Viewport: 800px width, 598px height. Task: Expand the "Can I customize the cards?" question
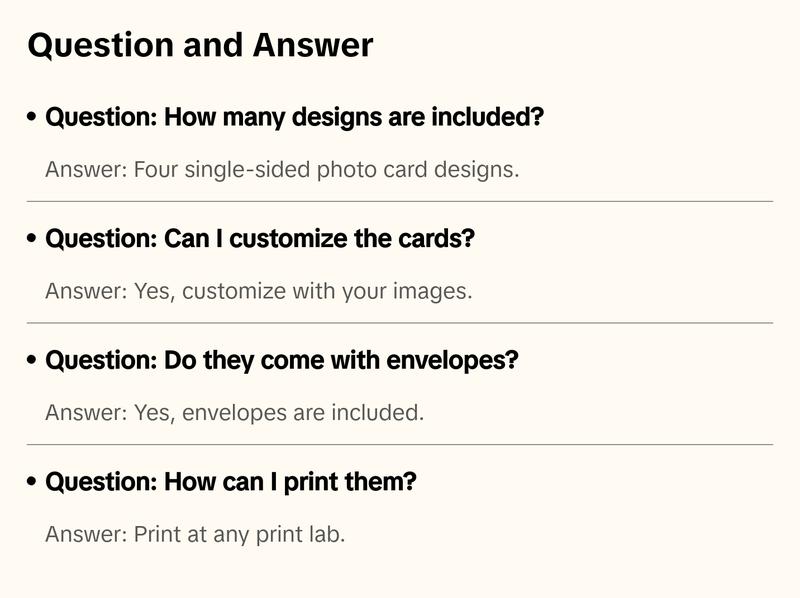tap(260, 240)
